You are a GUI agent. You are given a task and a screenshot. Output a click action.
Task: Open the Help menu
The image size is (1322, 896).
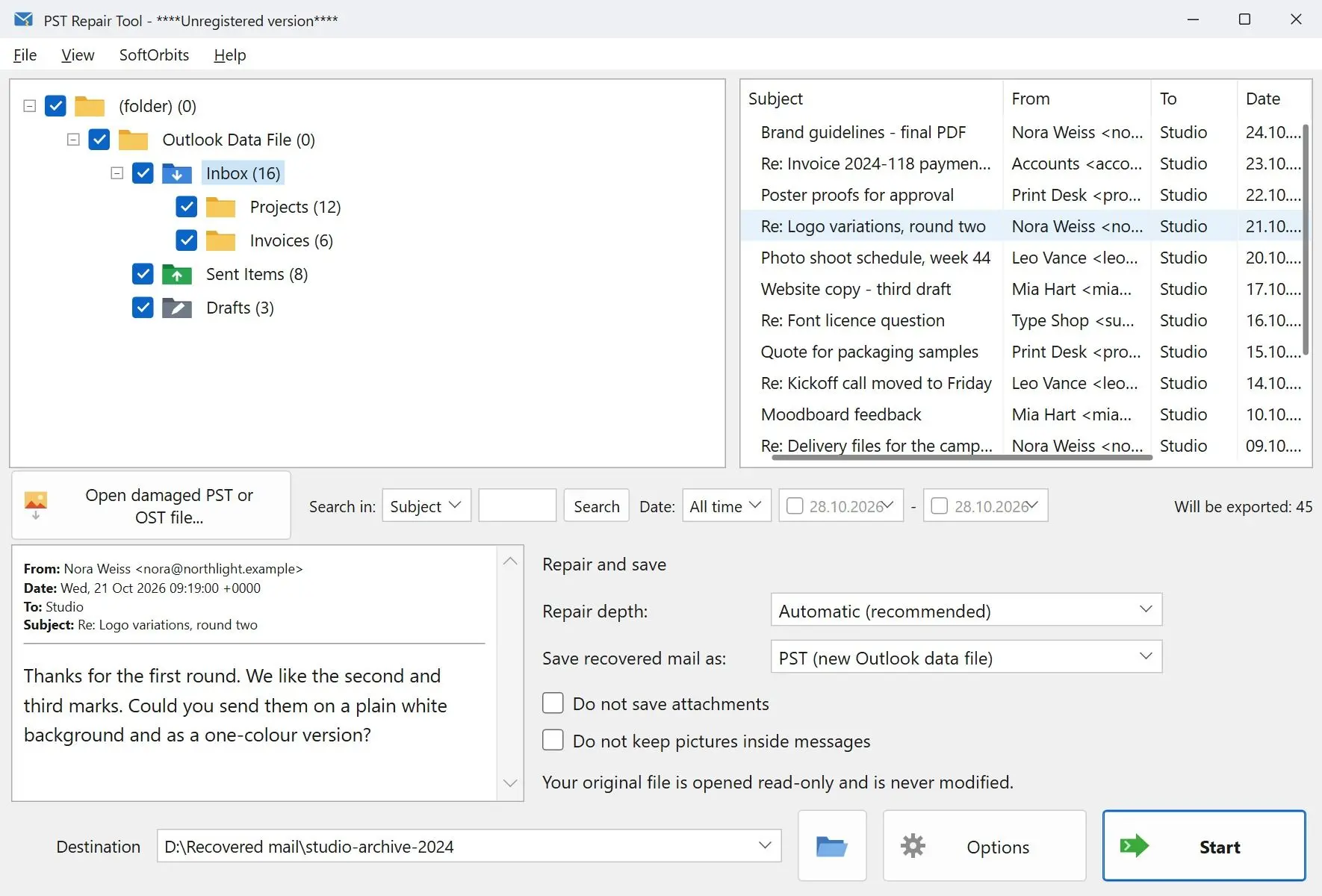(x=230, y=55)
